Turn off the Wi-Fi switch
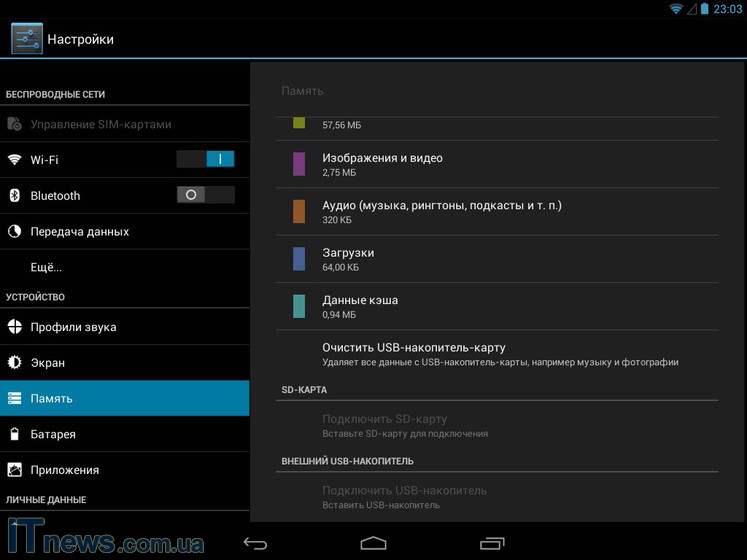Image resolution: width=747 pixels, height=560 pixels. point(205,159)
